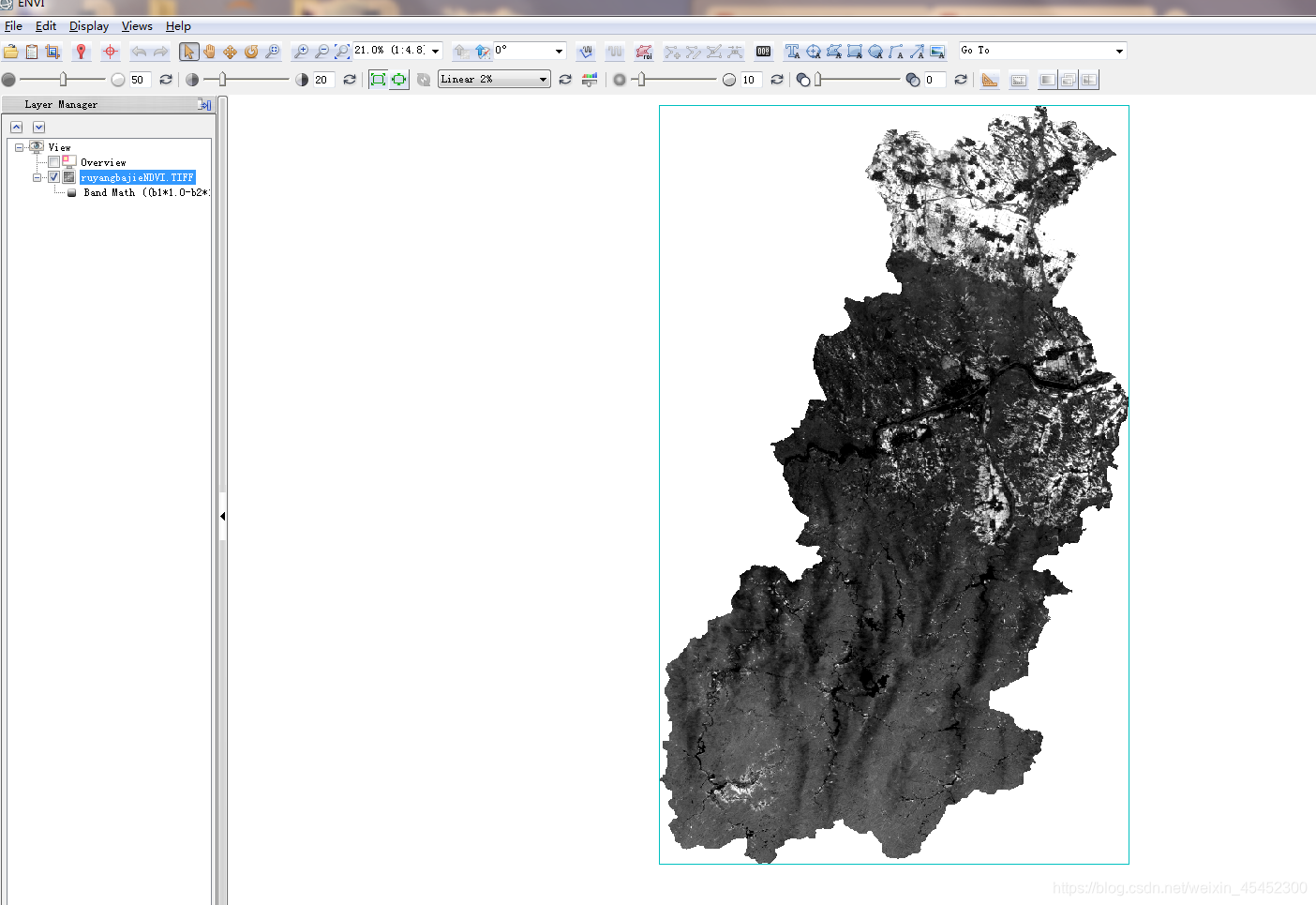Screen dimensions: 1316x905
Task: Activate the crosshairs cursor tool
Action: [110, 52]
